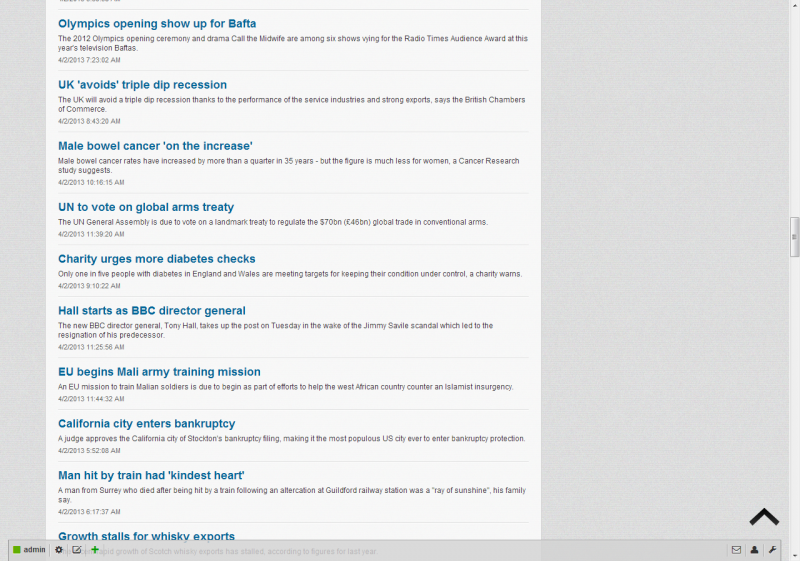Click the summary about UN General Assembly

(x=273, y=222)
